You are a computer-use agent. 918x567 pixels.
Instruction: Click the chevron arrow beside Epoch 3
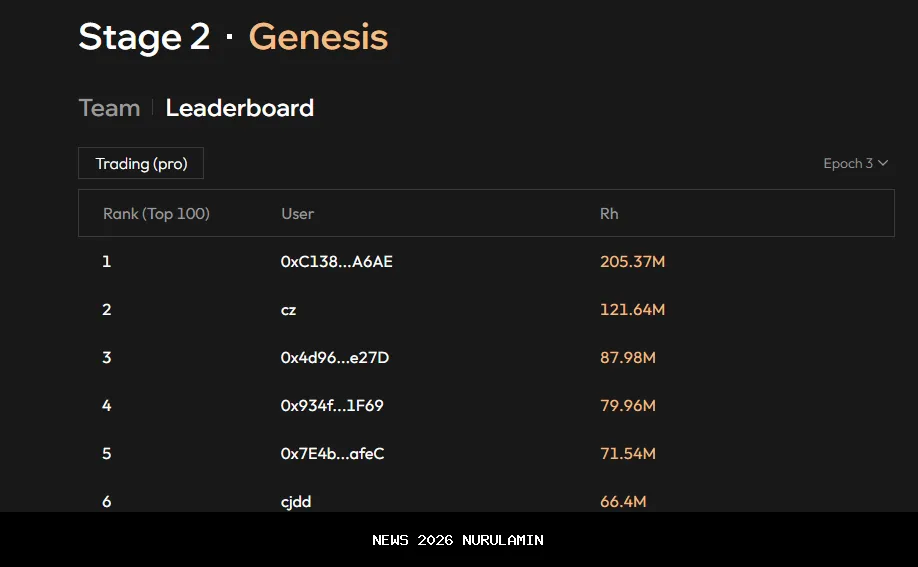pos(883,163)
